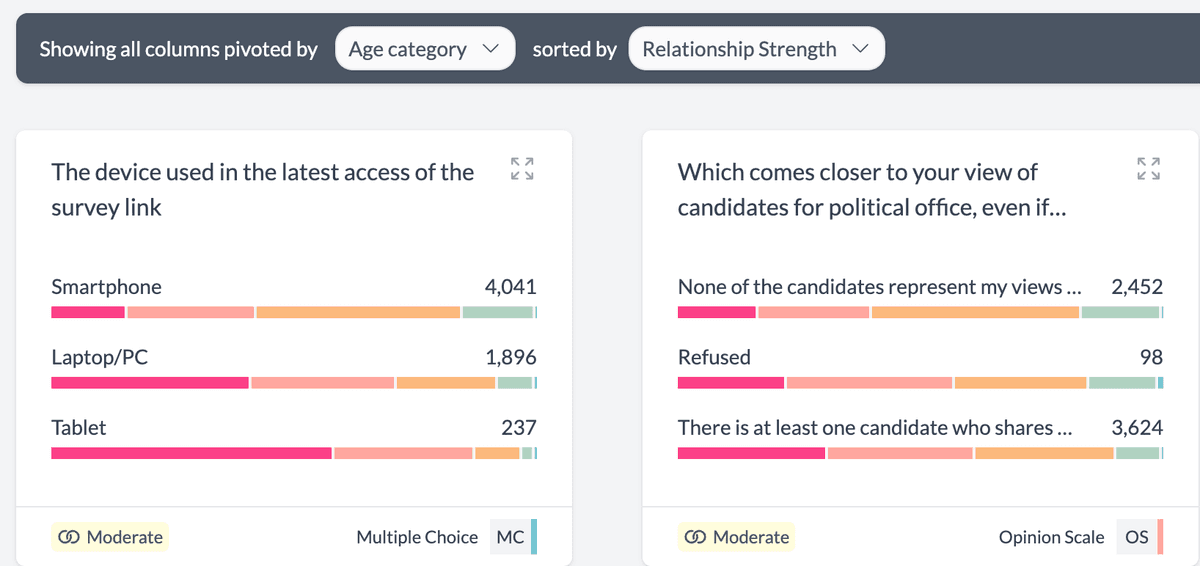Click the link icon in left Moderate badge
1200x566 pixels.
pyautogui.click(x=69, y=538)
